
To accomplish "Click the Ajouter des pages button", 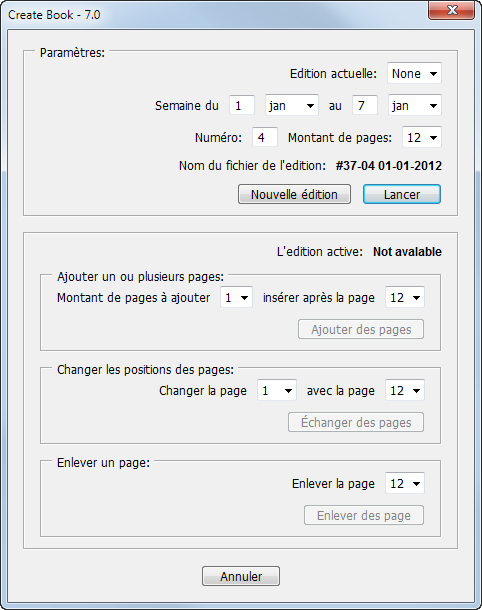I will click(361, 330).
